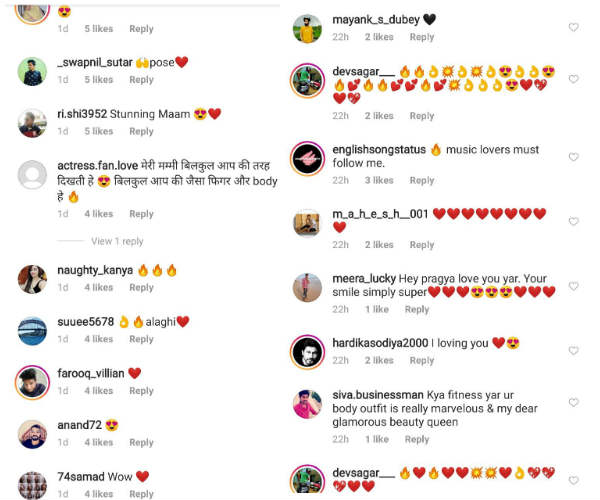View 3 likes on englishsongstatus comment
Screen dimensions: 600x500
click(379, 180)
